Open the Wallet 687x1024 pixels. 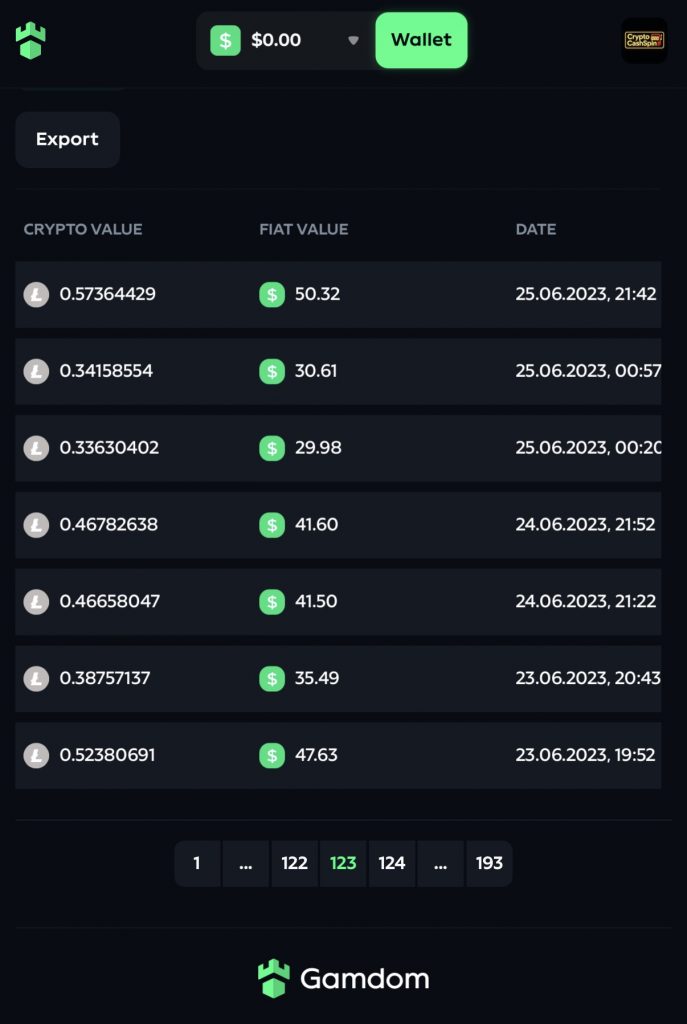[x=421, y=40]
